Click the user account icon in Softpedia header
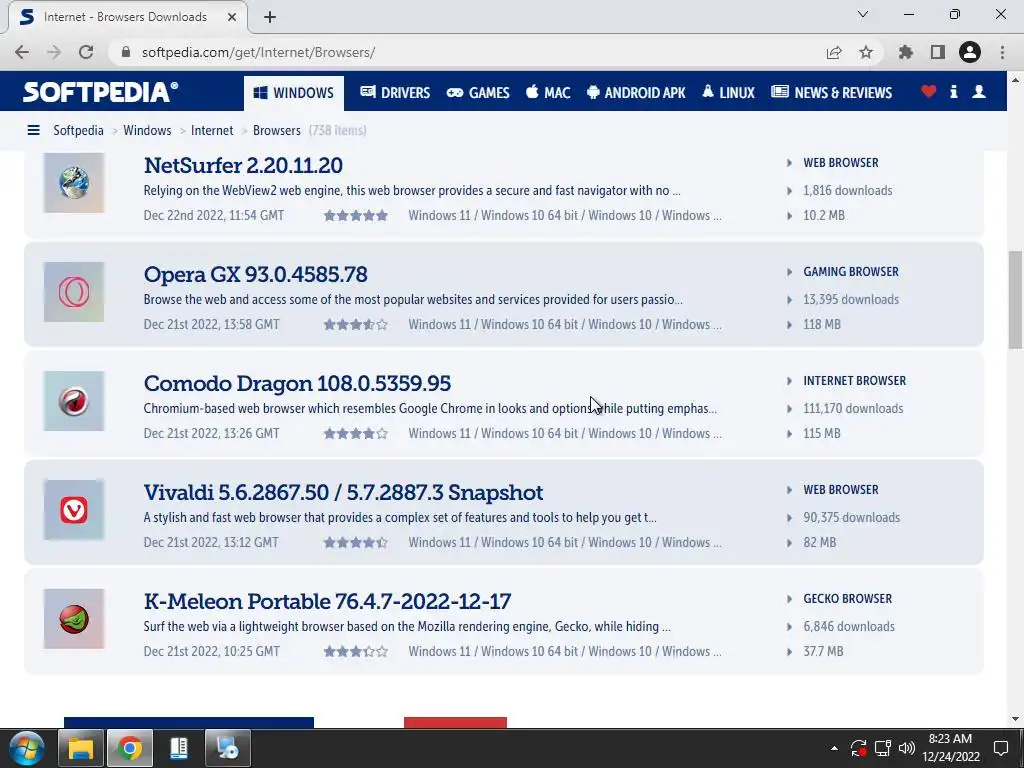 click(978, 91)
